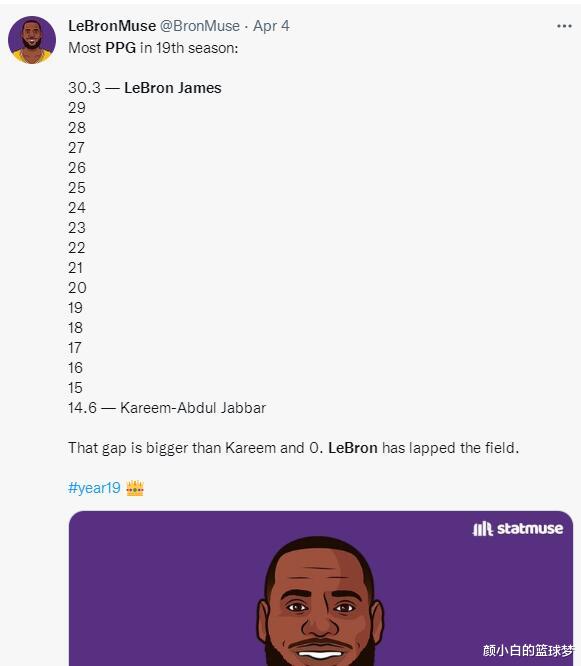The height and width of the screenshot is (666, 581).
Task: Click the bold PPG word
Action: [121, 48]
